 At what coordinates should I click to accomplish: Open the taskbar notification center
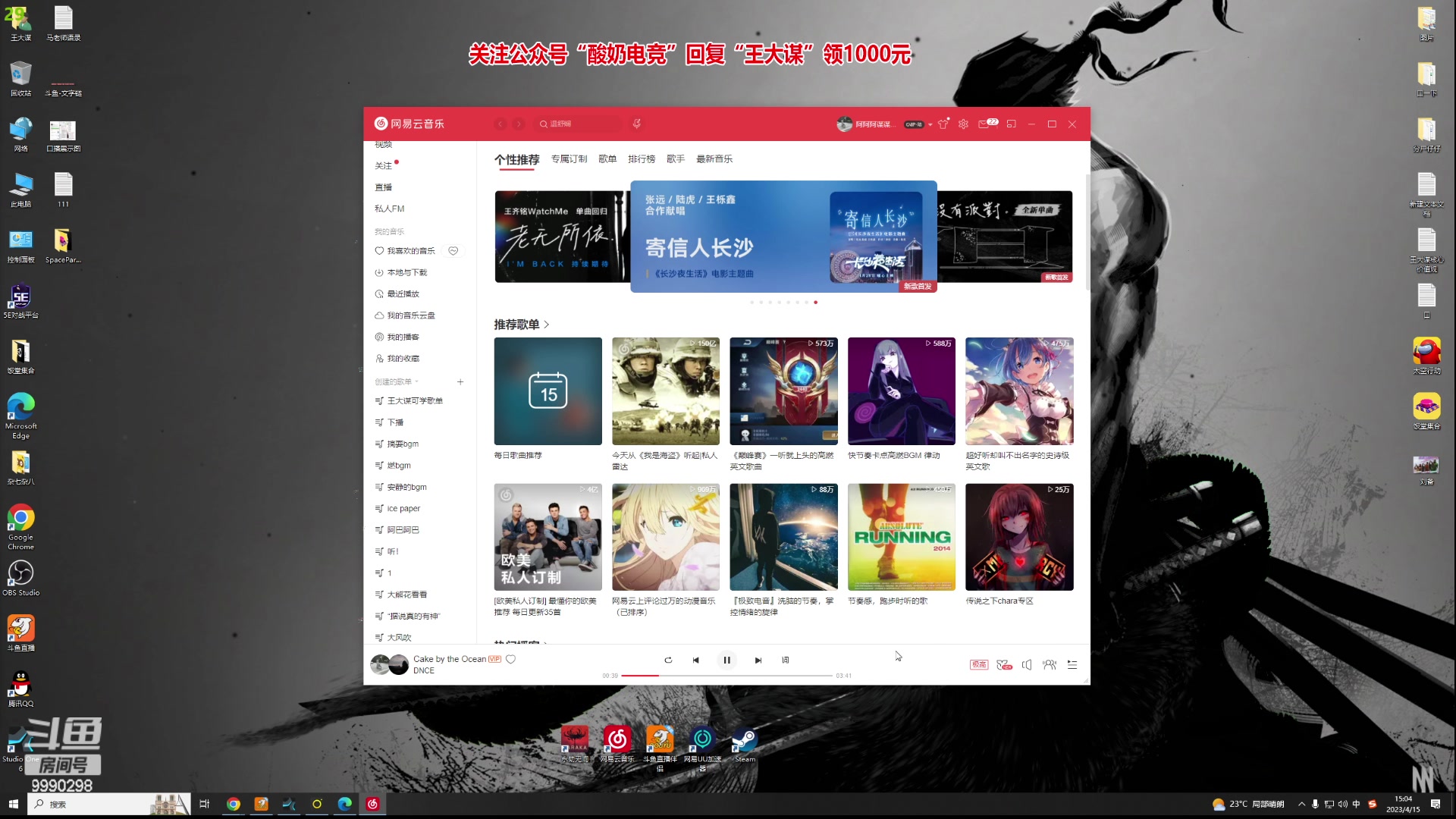(1436, 804)
